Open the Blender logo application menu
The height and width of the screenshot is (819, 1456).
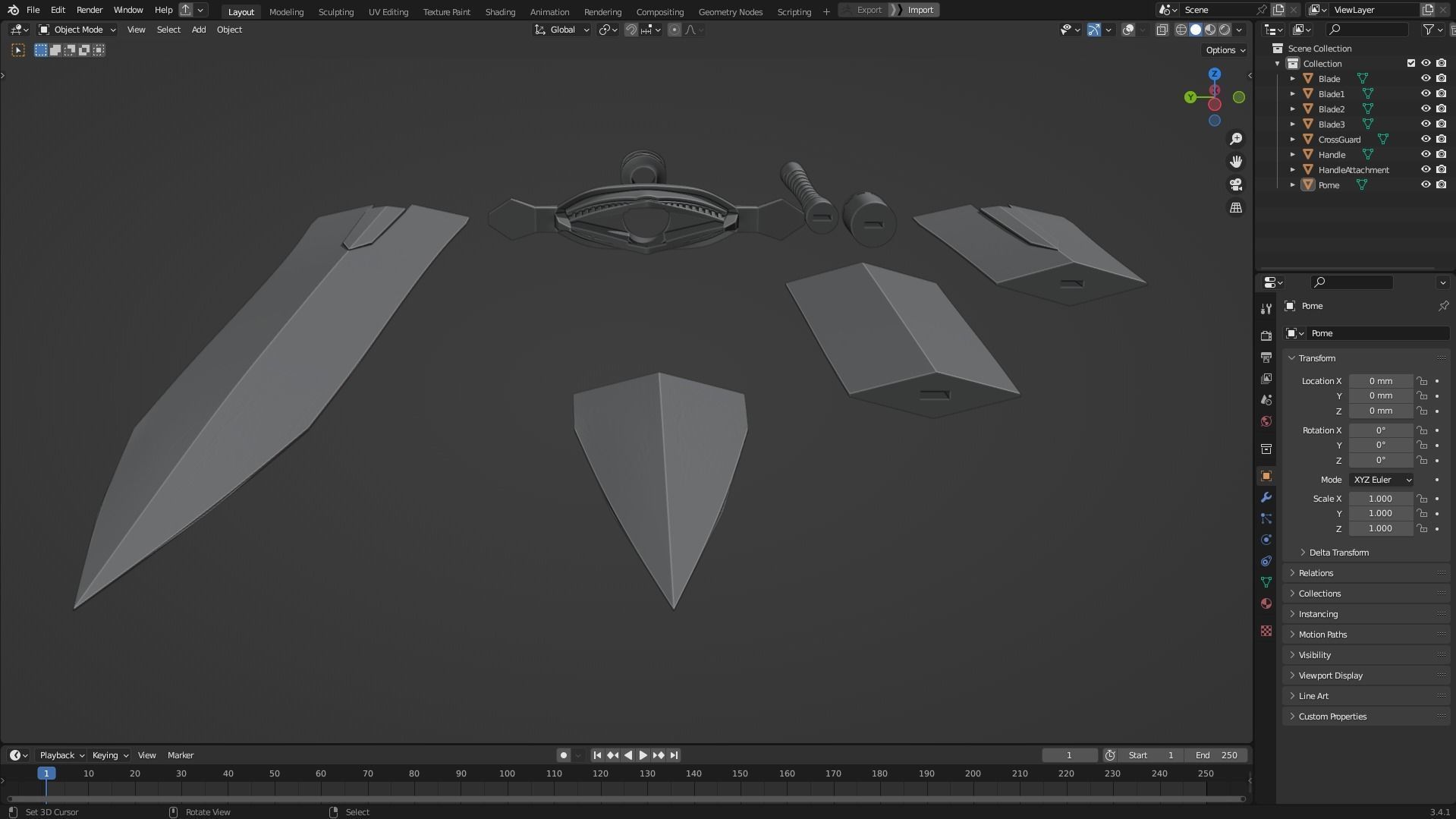pyautogui.click(x=13, y=10)
